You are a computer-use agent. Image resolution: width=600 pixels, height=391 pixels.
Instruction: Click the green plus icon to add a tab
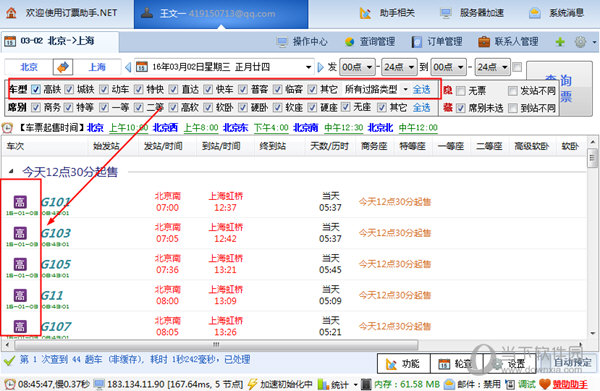click(560, 42)
